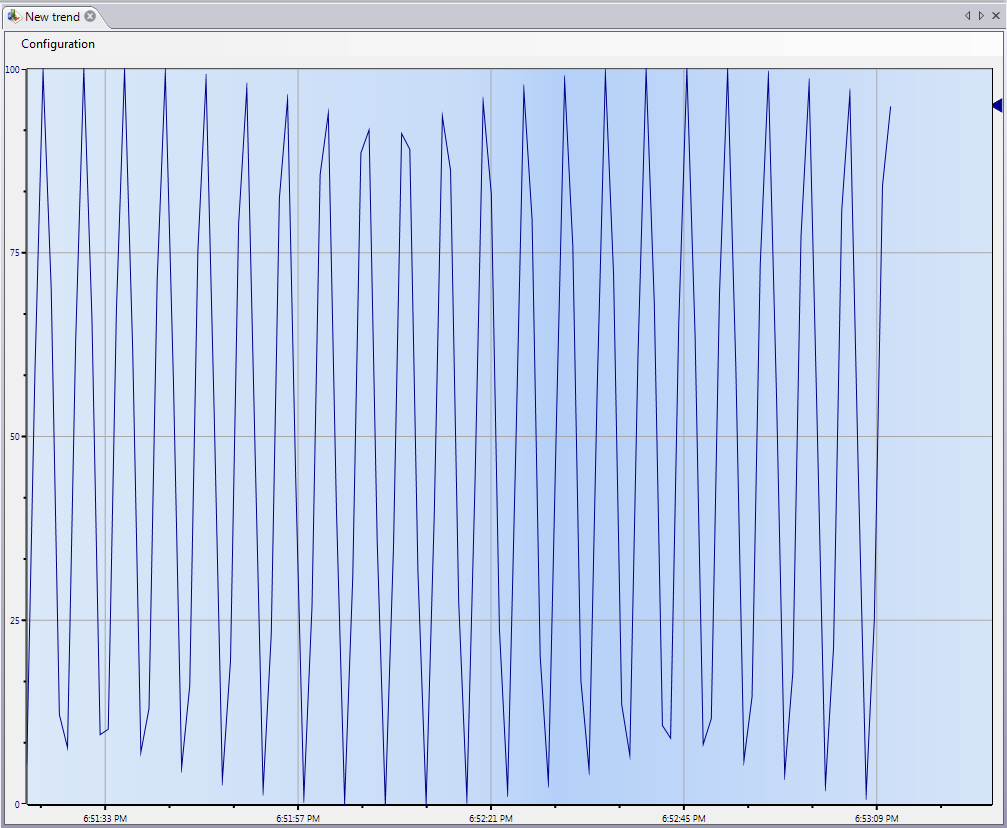
Task: Open the Configuration menu
Action: [58, 44]
